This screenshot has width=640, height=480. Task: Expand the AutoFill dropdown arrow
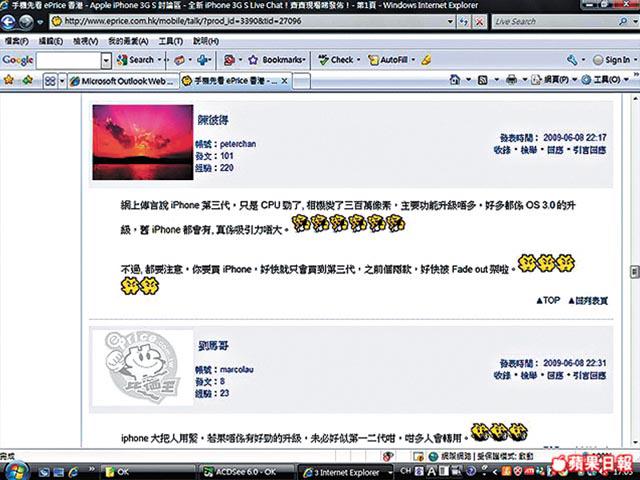click(413, 60)
